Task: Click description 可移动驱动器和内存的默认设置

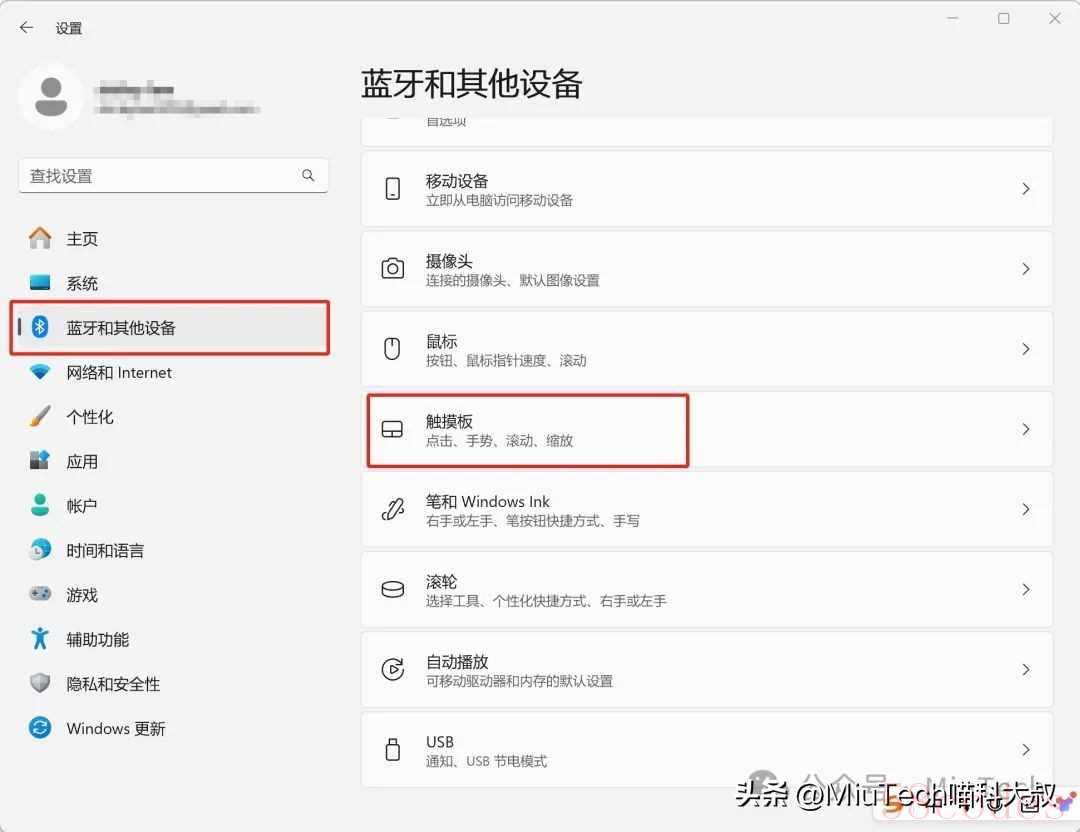Action: pos(519,681)
